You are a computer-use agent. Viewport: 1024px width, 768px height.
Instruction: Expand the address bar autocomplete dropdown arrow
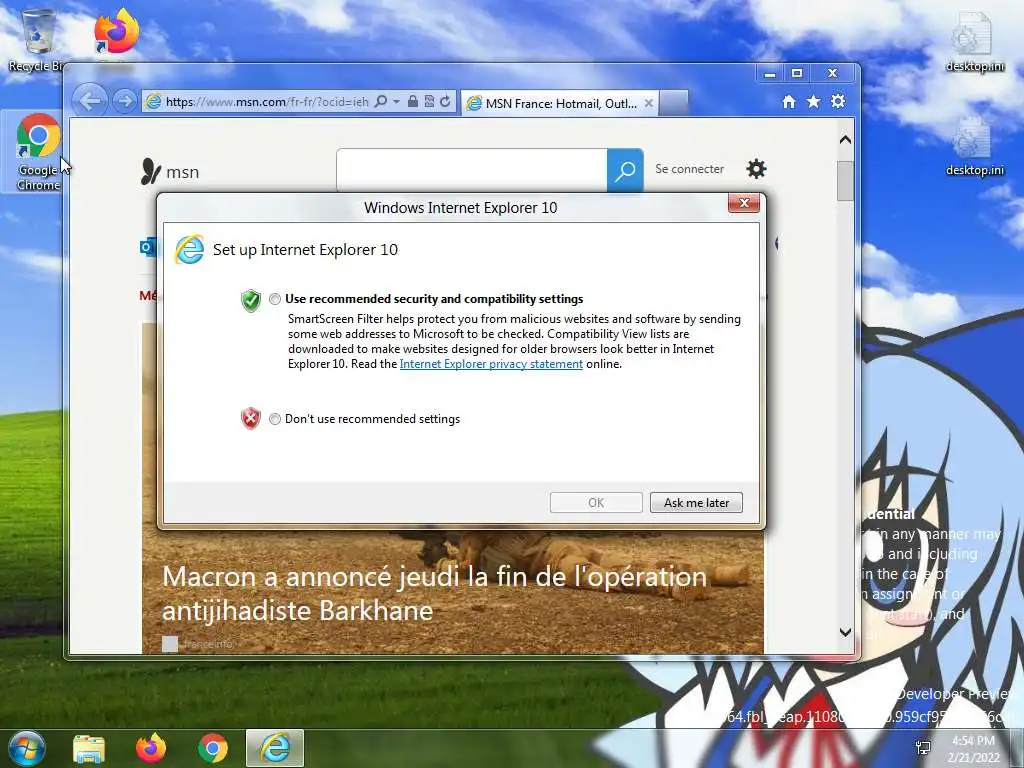click(396, 102)
